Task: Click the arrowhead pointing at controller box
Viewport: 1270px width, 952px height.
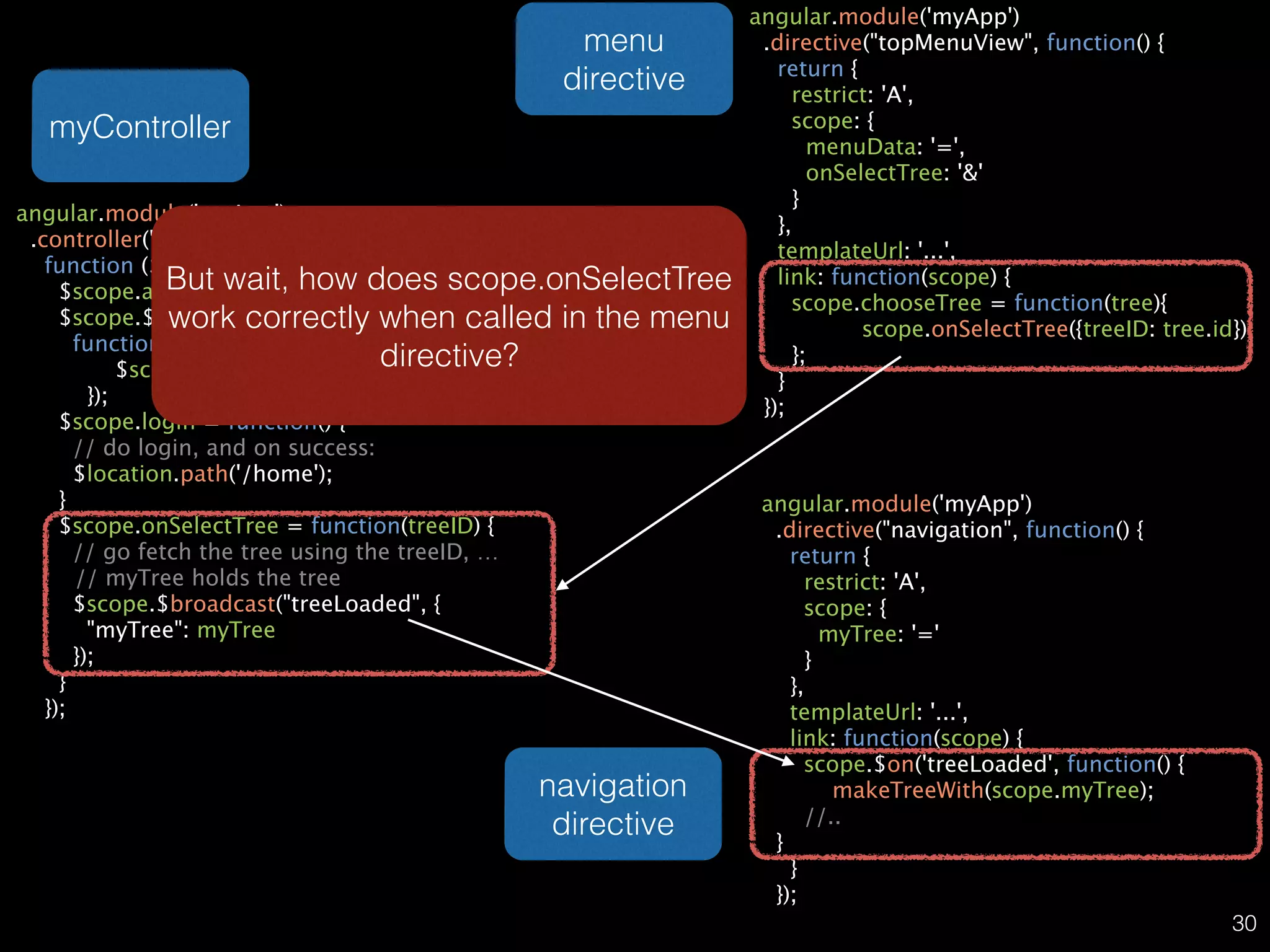Action: point(562,584)
